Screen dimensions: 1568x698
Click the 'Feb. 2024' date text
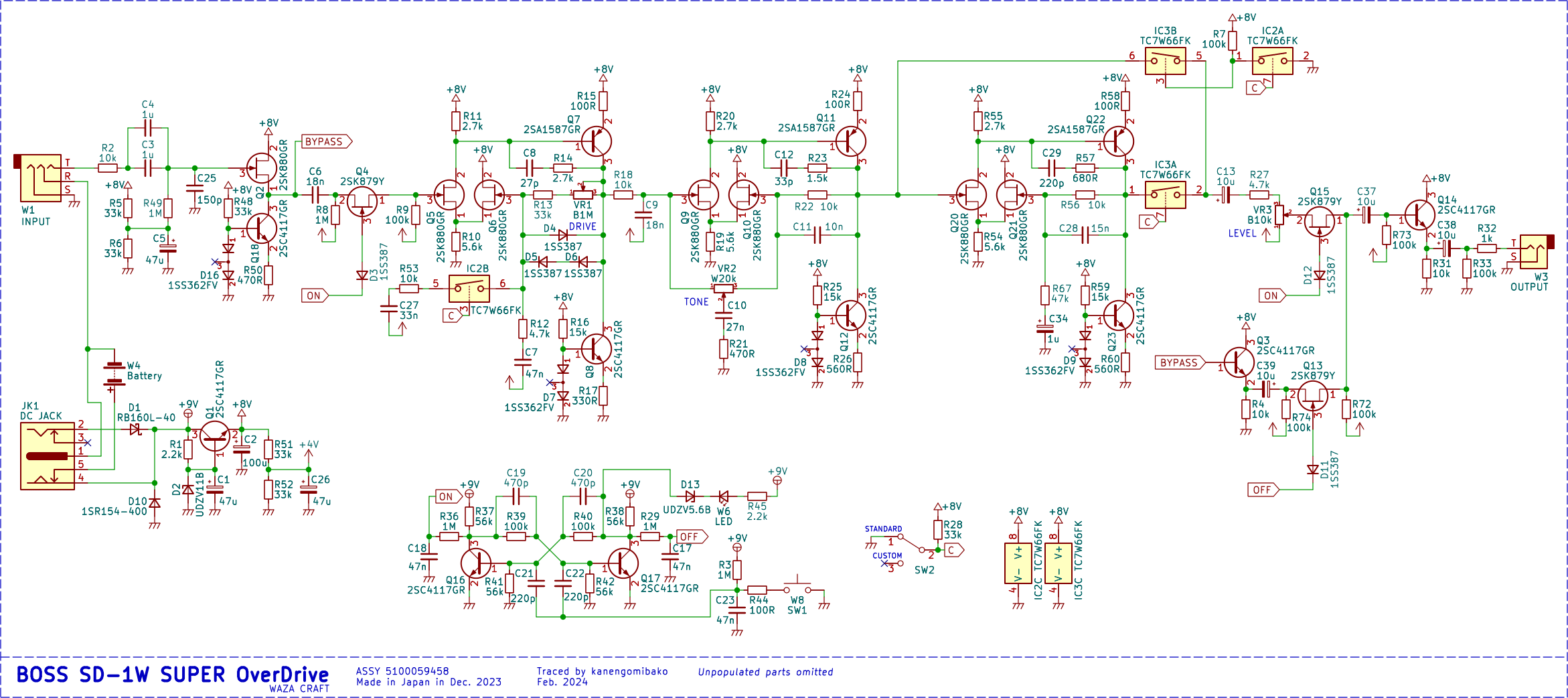(x=562, y=683)
